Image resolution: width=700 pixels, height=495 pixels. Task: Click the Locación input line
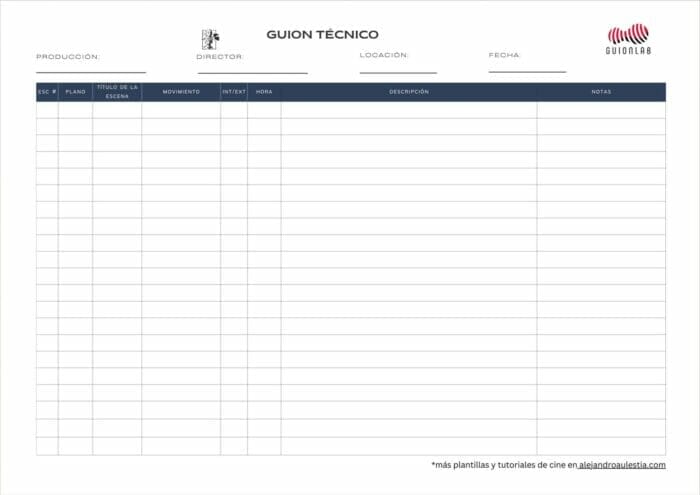(x=398, y=72)
